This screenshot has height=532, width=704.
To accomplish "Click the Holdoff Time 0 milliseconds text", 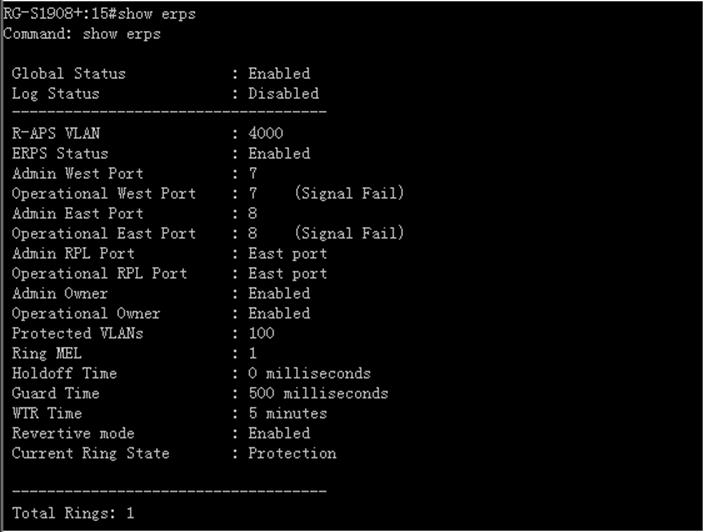I will pos(309,374).
